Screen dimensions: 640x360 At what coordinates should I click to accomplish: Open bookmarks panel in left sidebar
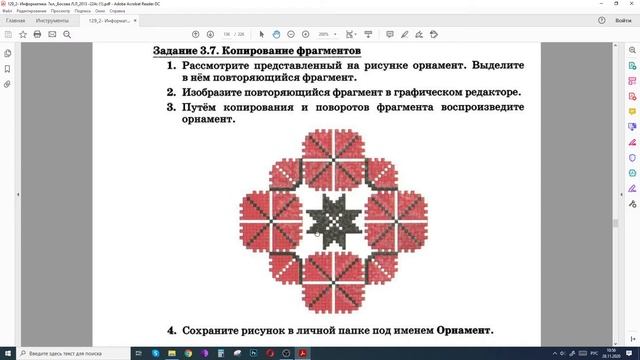[x=7, y=69]
